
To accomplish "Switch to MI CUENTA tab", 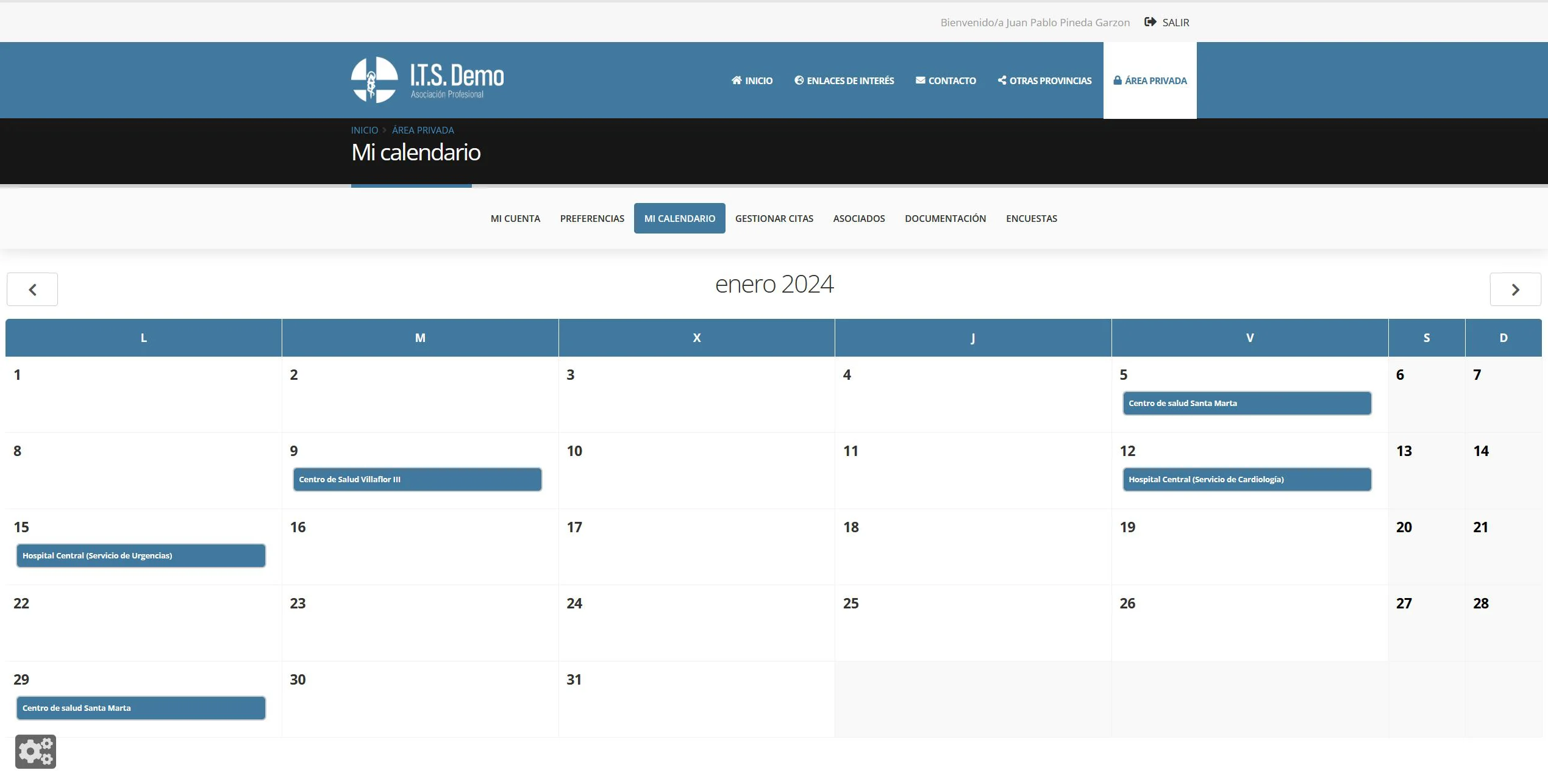I will coord(515,218).
